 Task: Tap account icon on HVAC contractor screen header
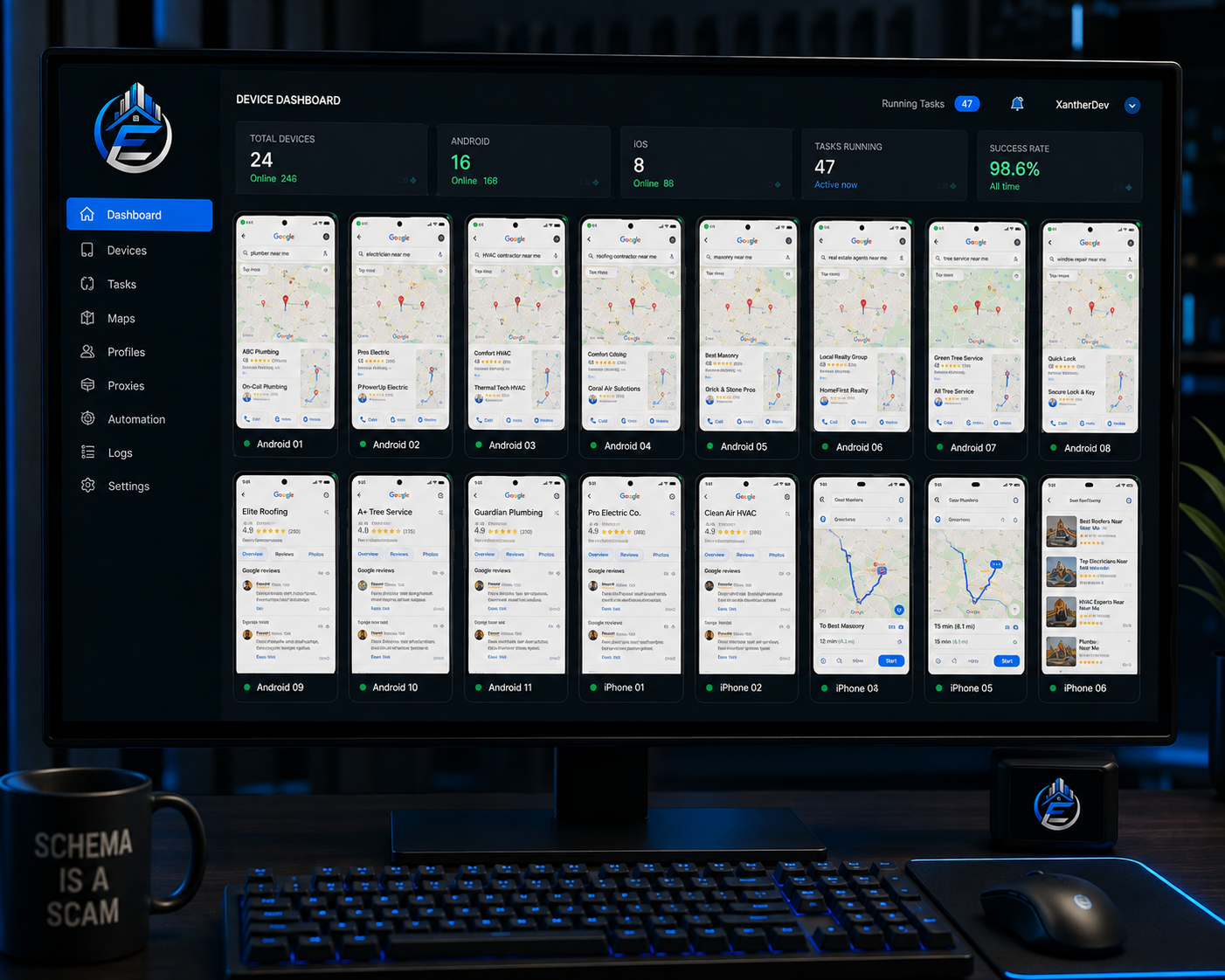click(x=557, y=238)
